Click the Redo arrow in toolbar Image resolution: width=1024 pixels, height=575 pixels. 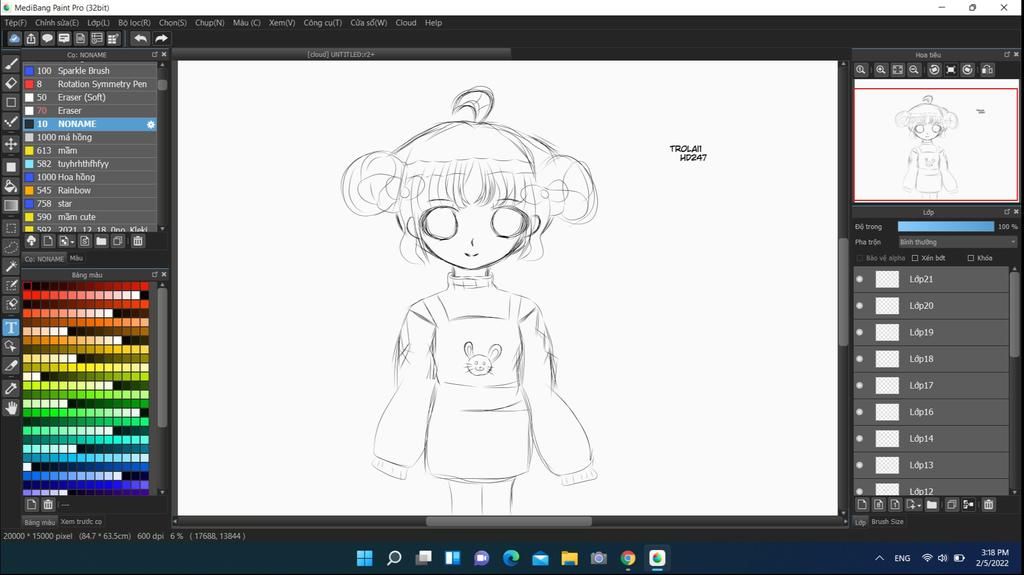click(161, 39)
